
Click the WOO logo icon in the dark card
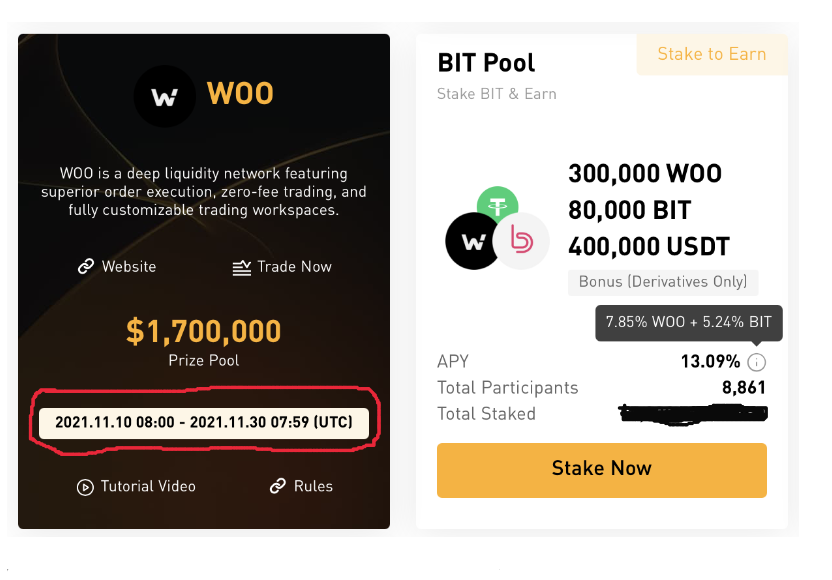click(x=165, y=96)
